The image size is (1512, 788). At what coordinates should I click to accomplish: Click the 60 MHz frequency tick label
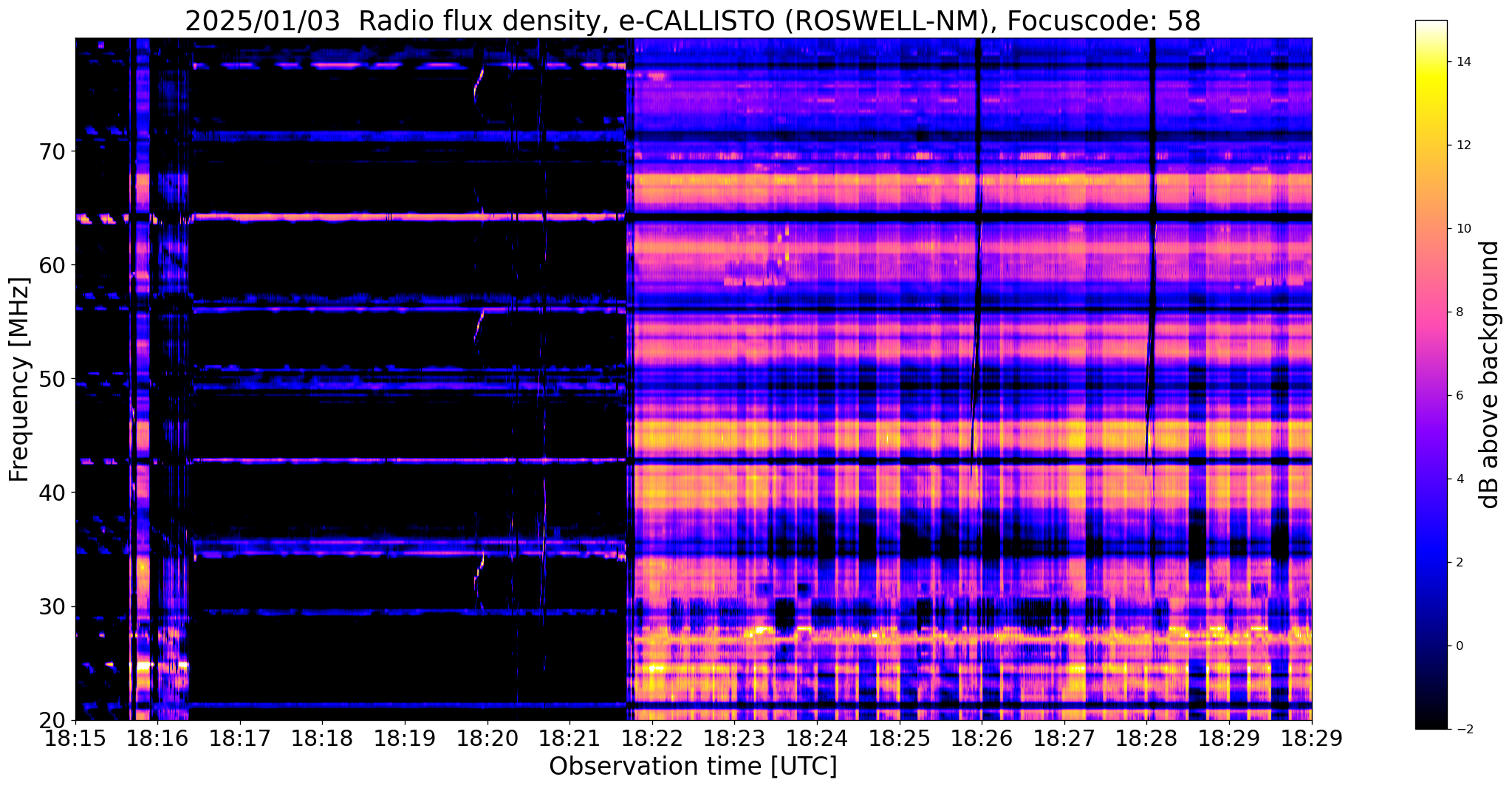53,265
